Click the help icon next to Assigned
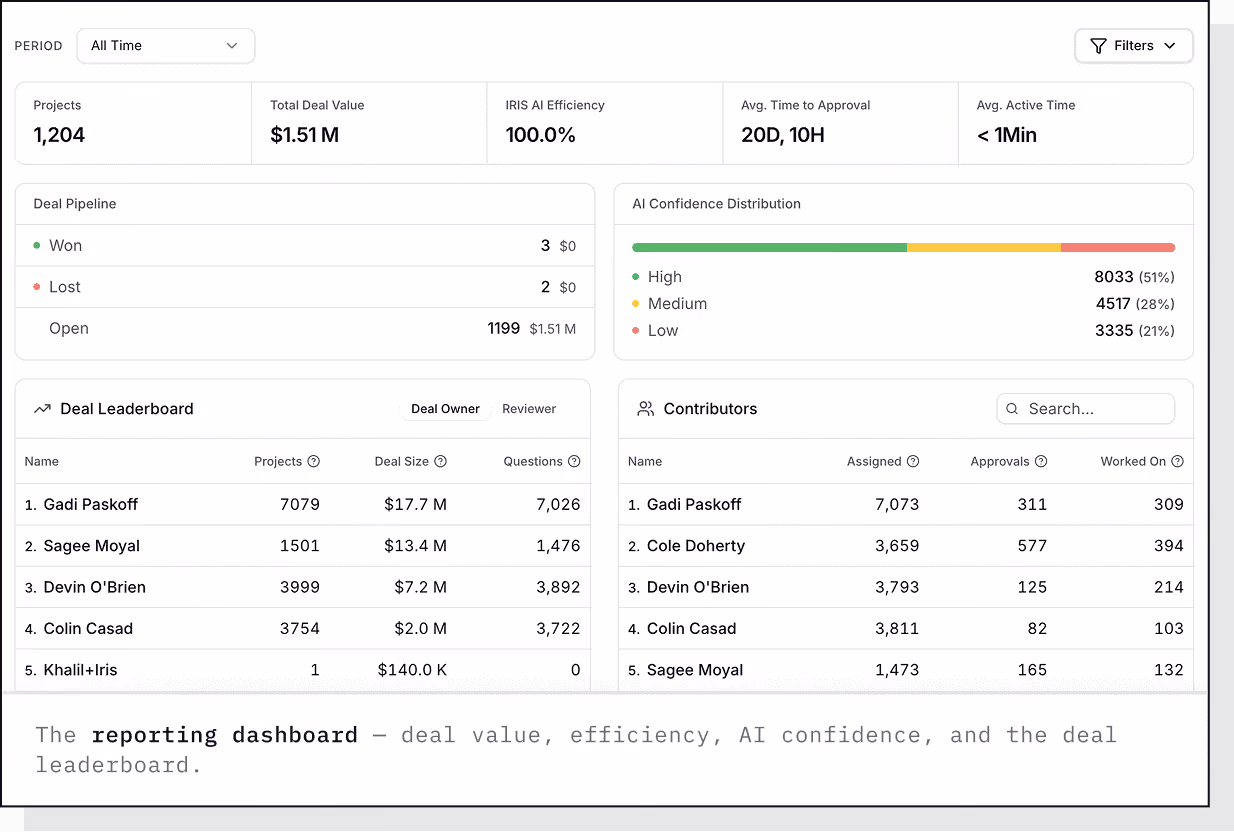 913,462
